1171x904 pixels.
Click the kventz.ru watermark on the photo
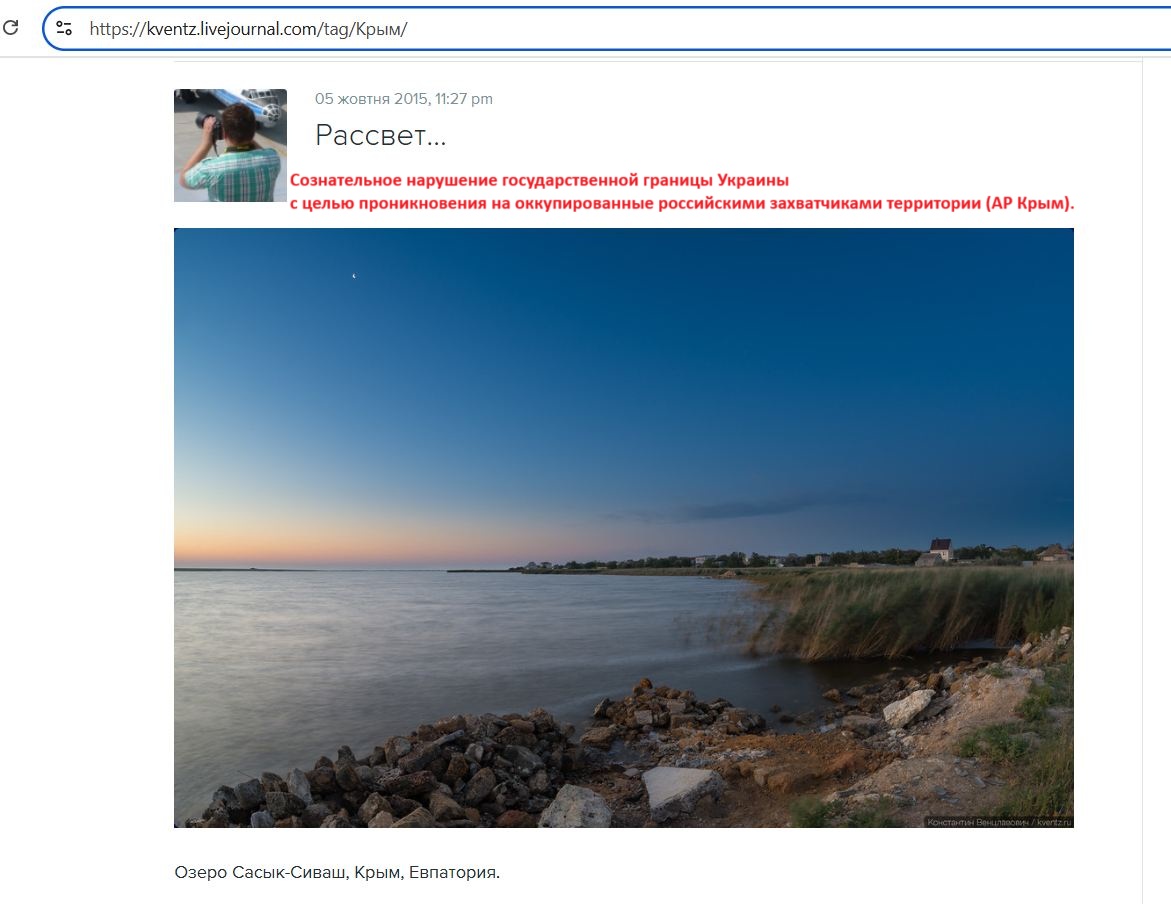coord(999,822)
